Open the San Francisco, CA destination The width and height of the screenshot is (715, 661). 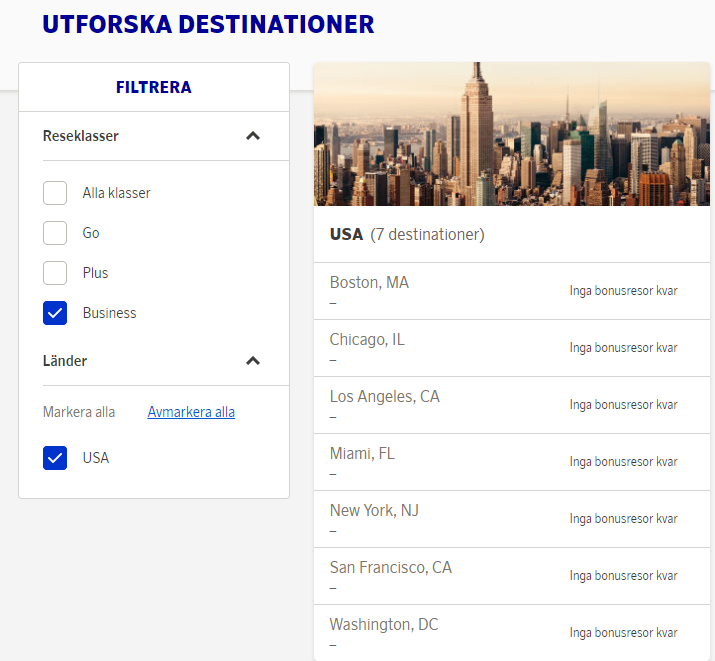coord(390,568)
